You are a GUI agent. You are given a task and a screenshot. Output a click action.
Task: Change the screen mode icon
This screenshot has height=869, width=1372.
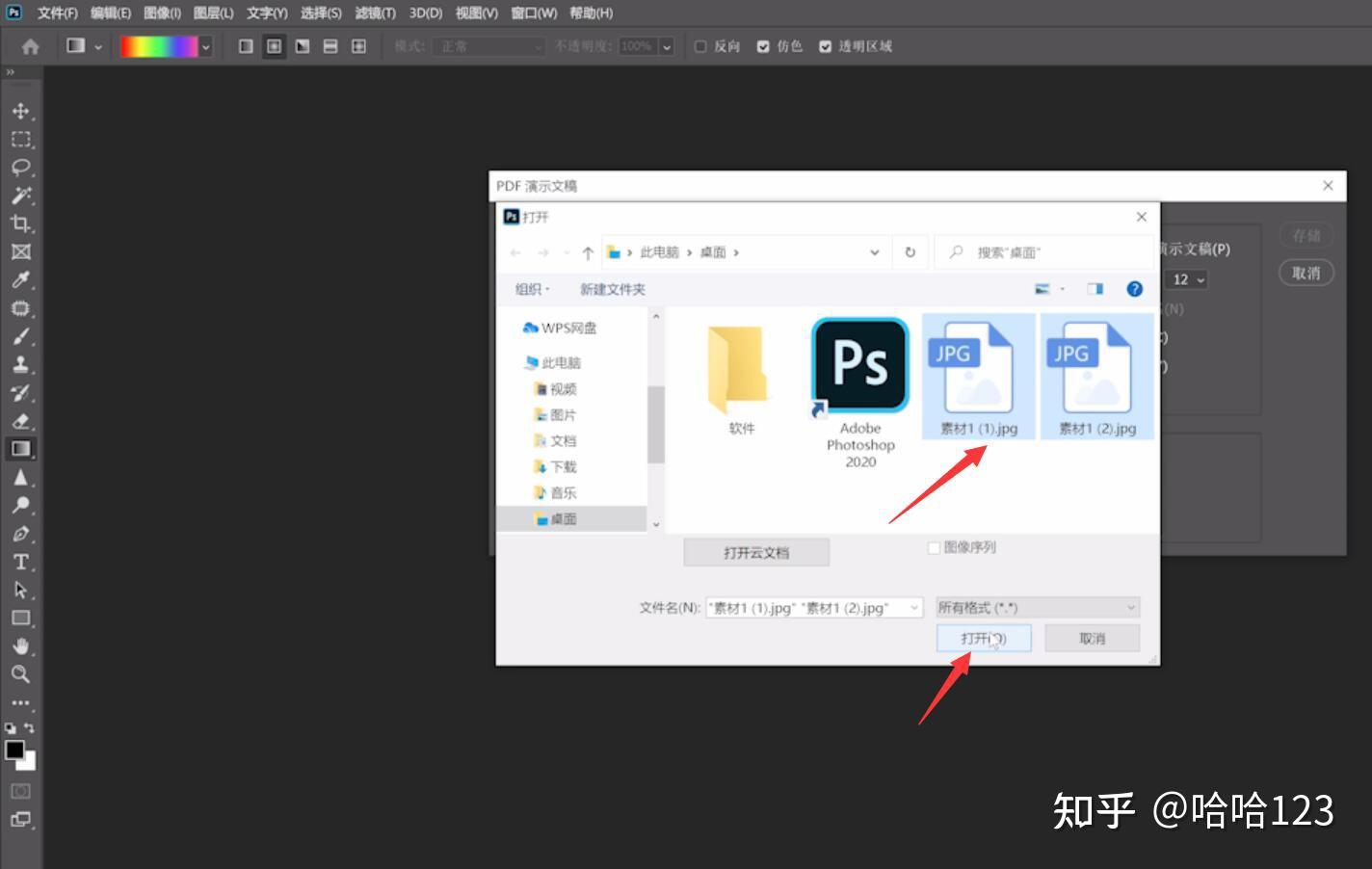20,820
